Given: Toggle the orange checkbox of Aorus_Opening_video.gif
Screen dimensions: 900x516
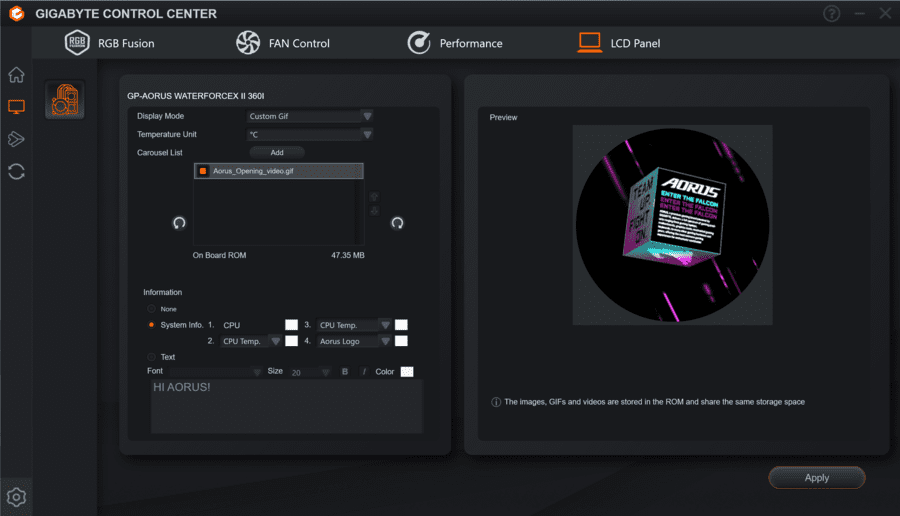Looking at the screenshot, I should 203,171.
